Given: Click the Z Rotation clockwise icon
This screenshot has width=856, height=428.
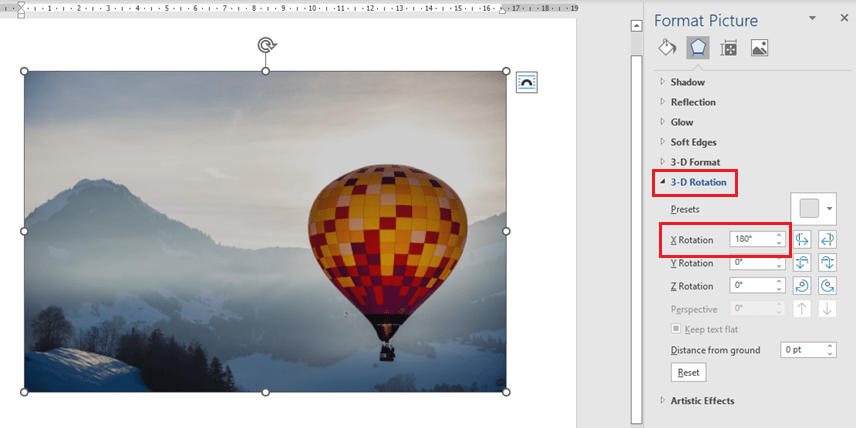Looking at the screenshot, I should point(802,286).
